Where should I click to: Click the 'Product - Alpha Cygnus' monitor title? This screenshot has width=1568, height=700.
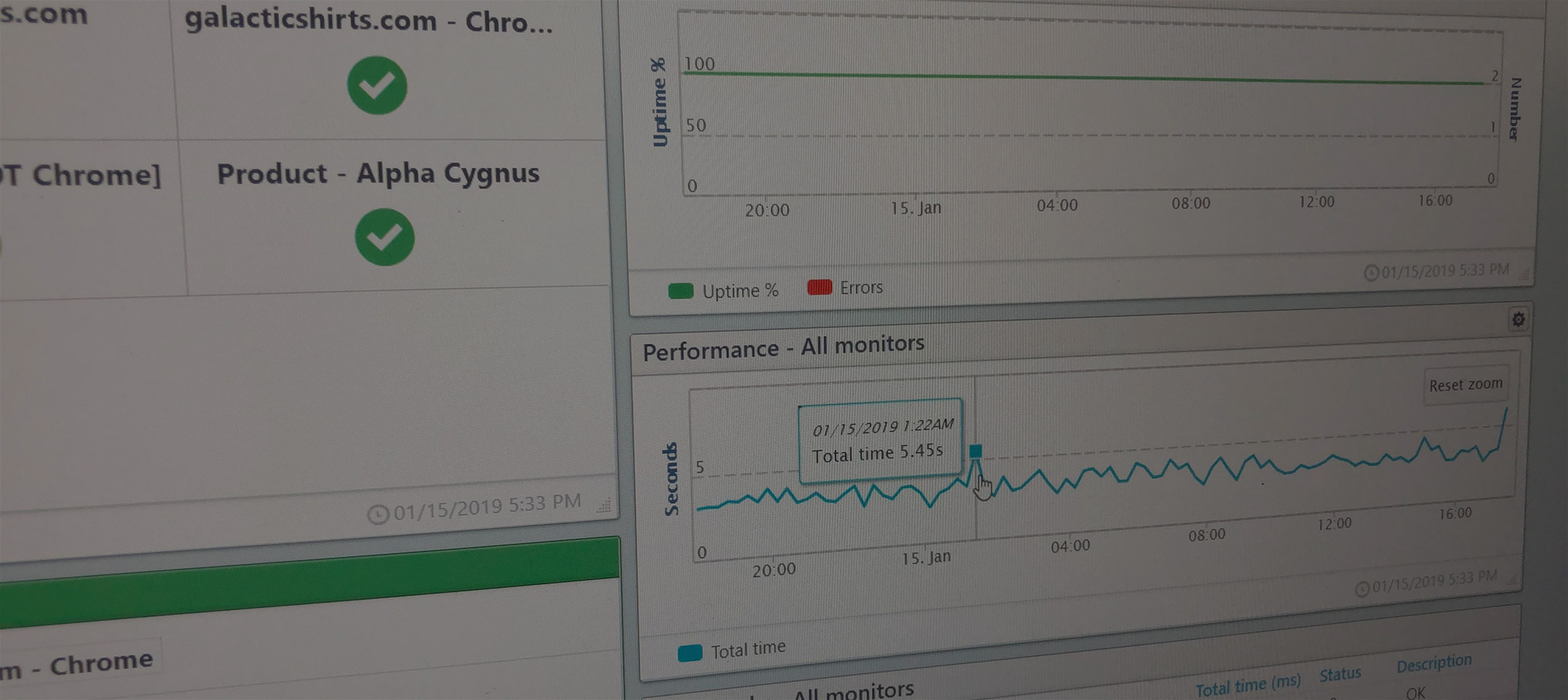click(379, 173)
